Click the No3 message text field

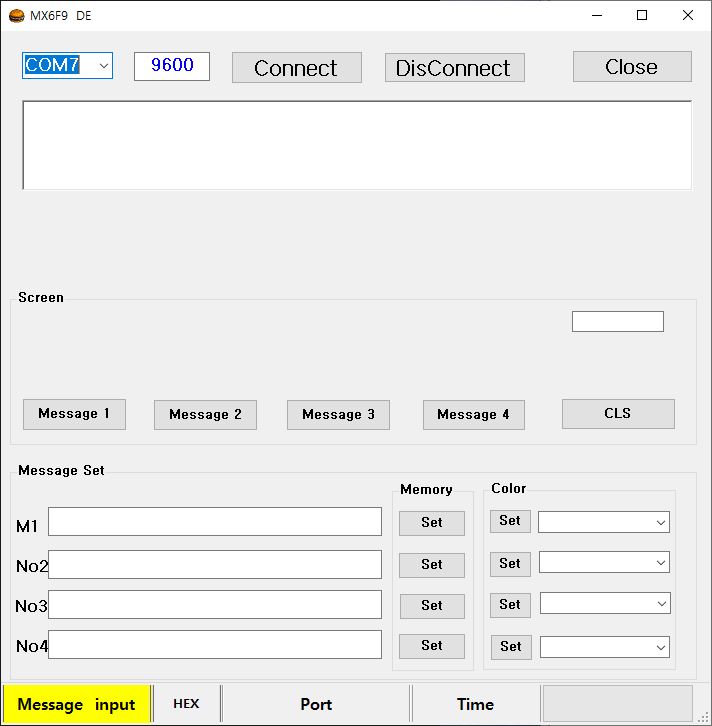pos(215,605)
